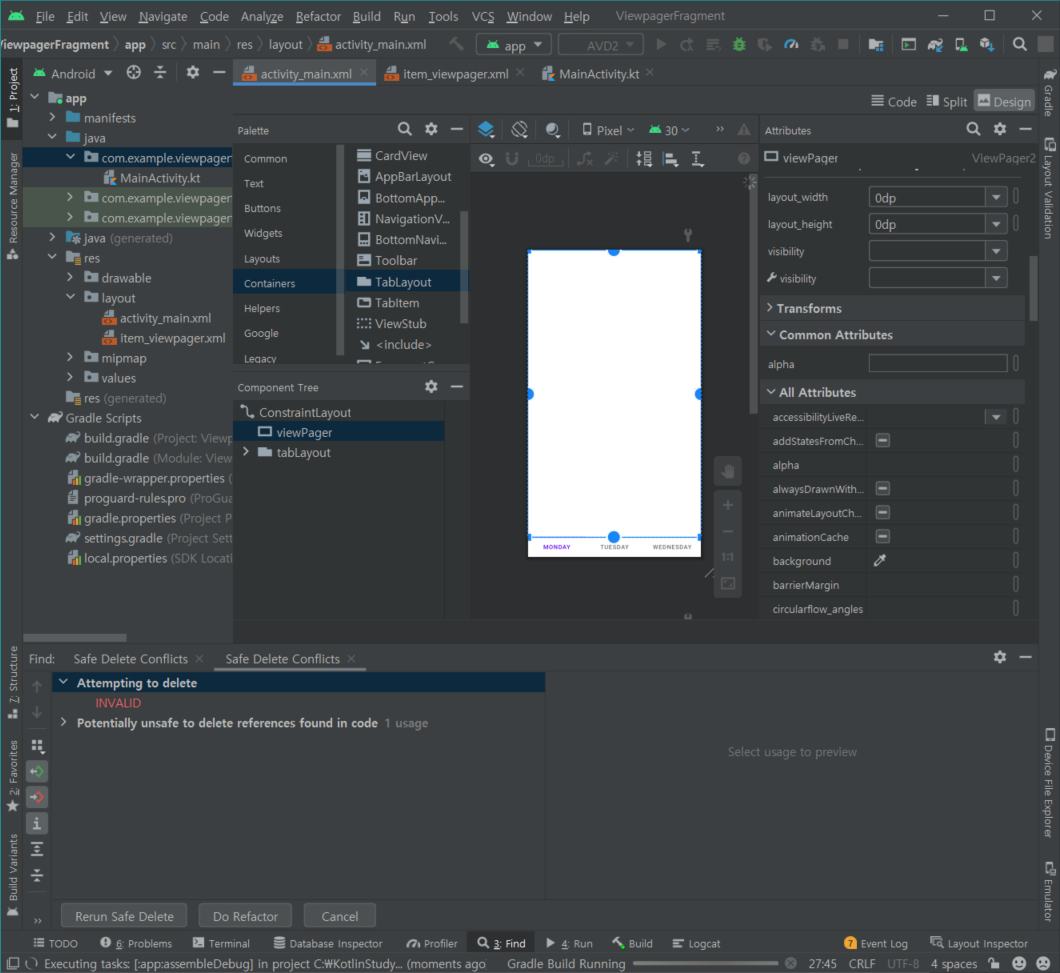Screen dimensions: 1060x973
Task: Click Do Refactor button
Action: tap(245, 916)
